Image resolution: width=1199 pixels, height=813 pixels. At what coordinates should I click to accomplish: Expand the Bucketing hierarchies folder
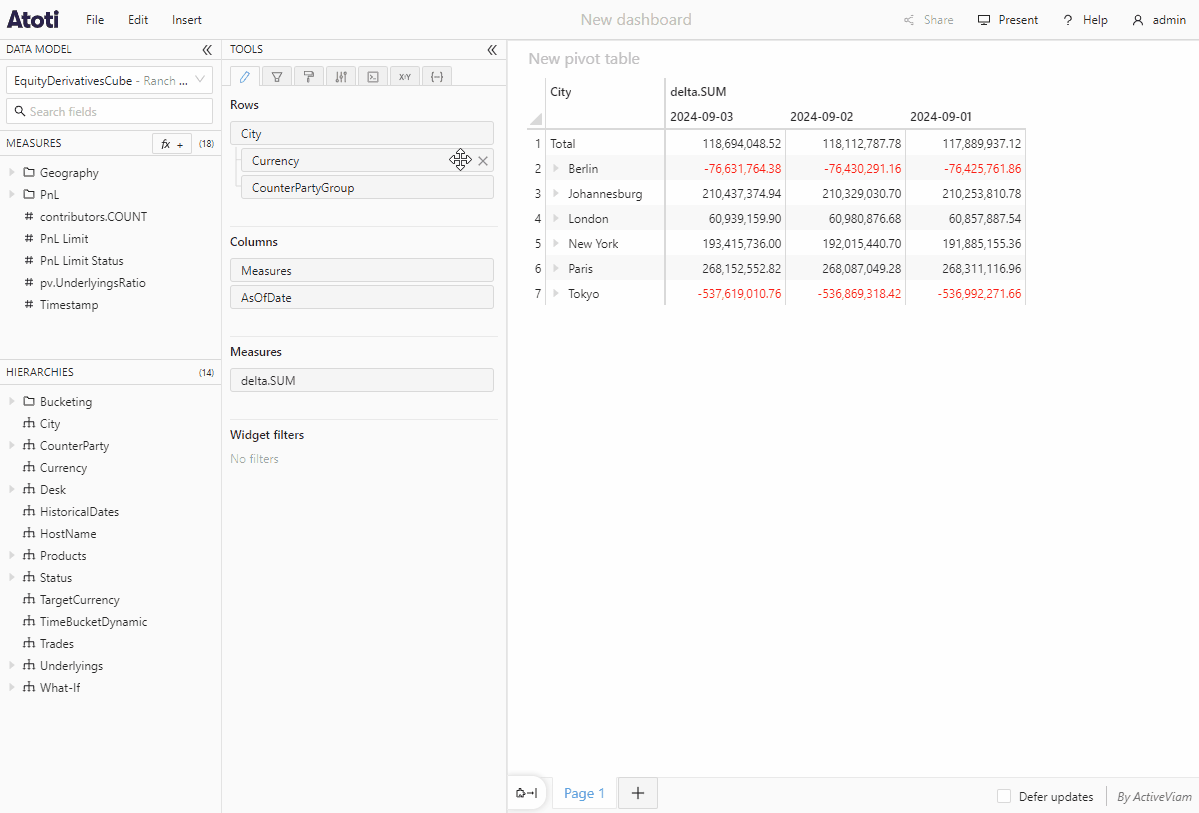pos(12,401)
